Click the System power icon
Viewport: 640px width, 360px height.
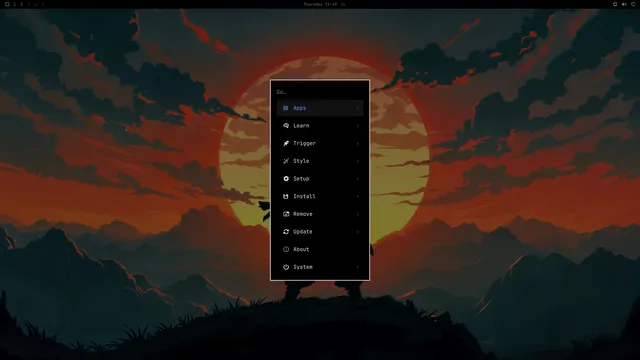(x=286, y=267)
